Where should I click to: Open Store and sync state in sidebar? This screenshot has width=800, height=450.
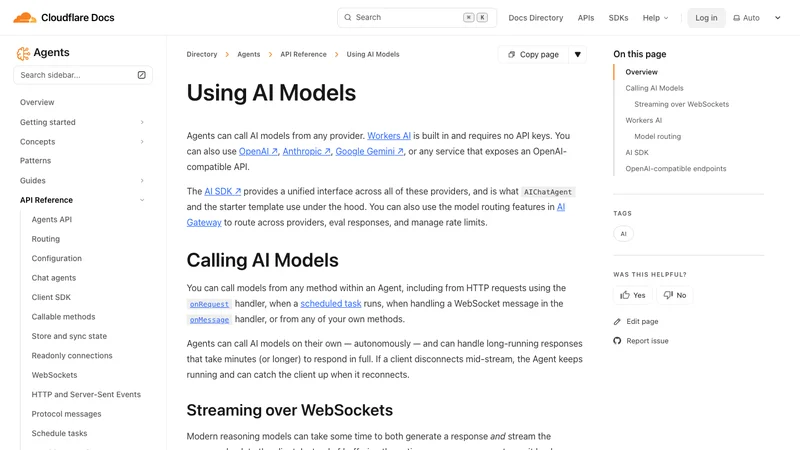tap(69, 336)
